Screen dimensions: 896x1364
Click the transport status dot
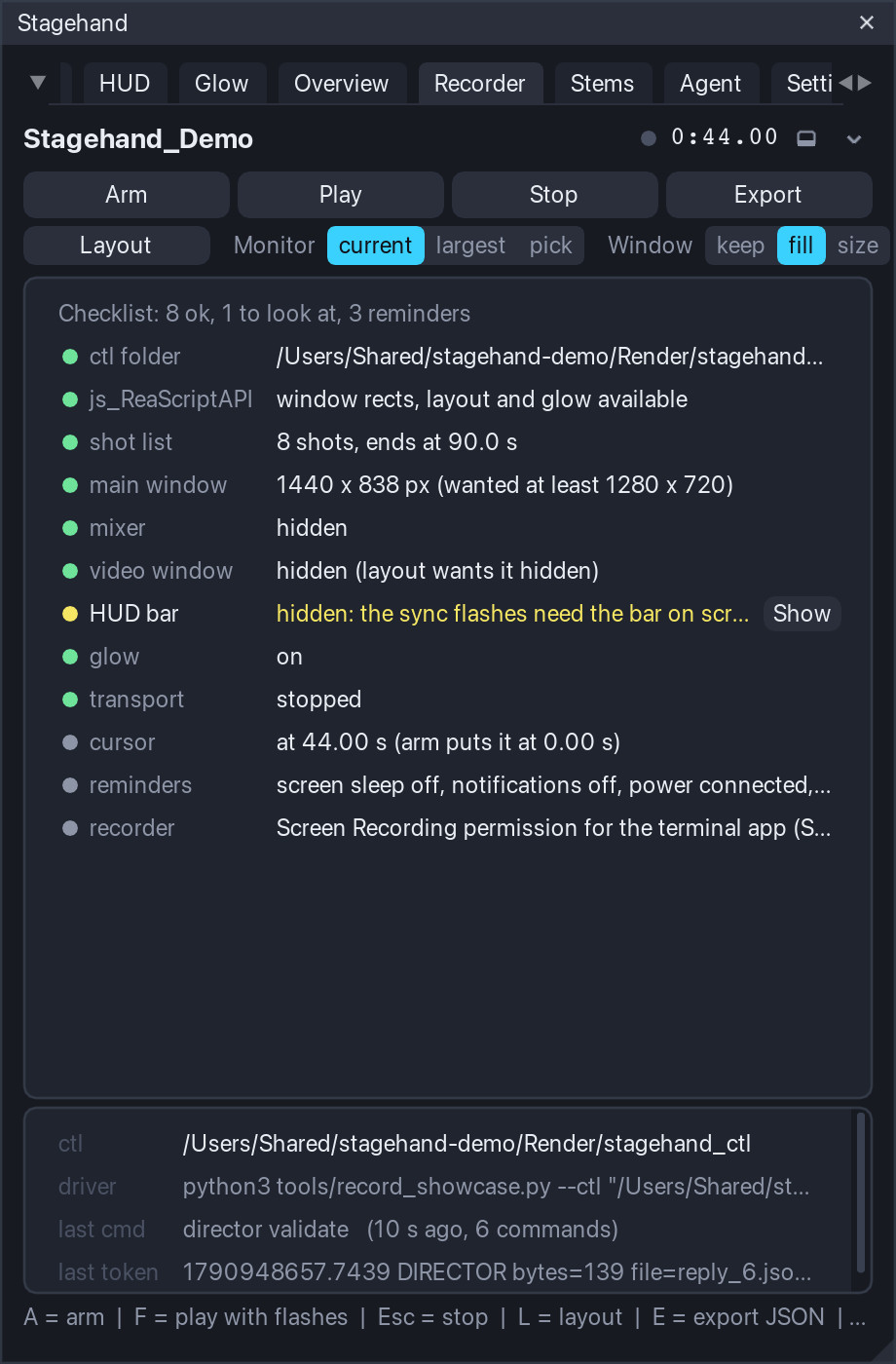click(x=70, y=700)
